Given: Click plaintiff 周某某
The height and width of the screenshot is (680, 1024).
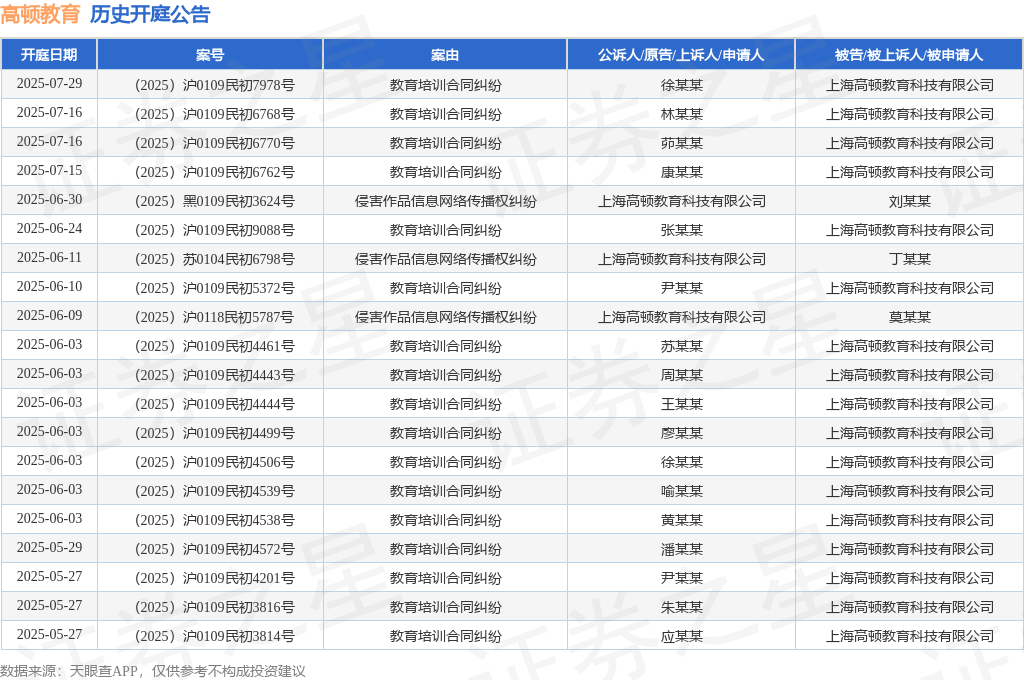Looking at the screenshot, I should 682,375.
